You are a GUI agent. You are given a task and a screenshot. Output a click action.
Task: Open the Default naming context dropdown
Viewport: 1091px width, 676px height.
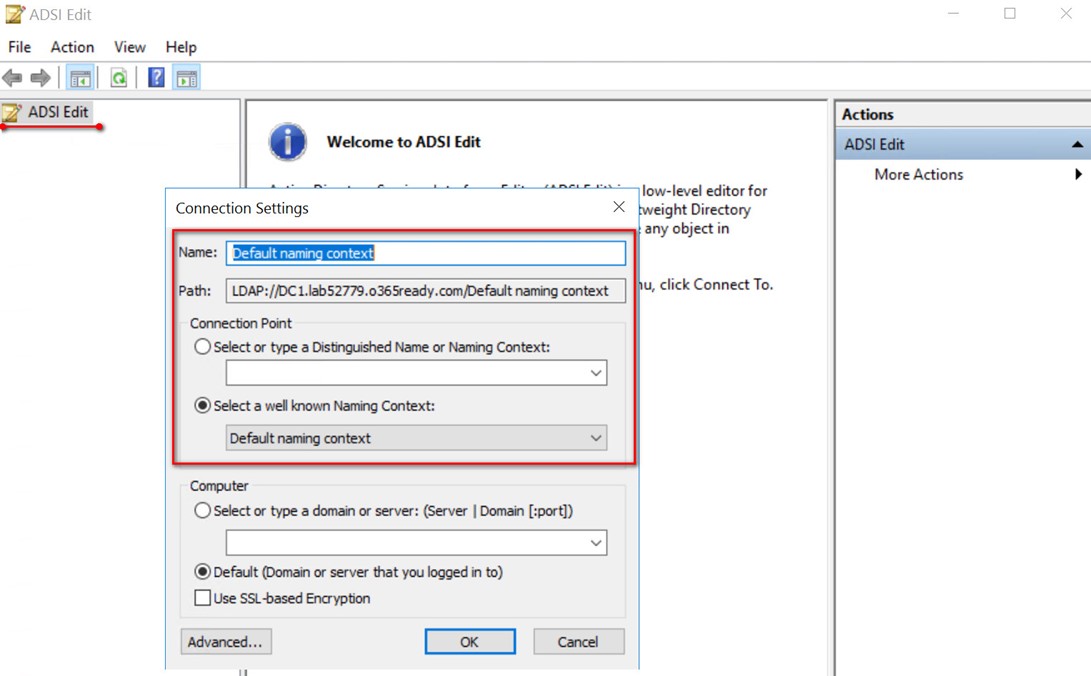[416, 438]
